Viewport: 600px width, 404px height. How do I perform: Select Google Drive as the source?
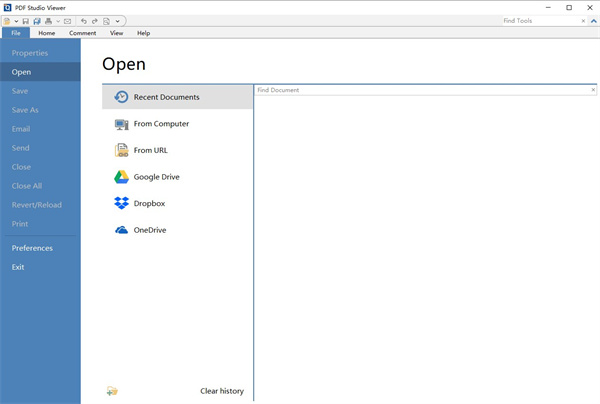(x=156, y=177)
